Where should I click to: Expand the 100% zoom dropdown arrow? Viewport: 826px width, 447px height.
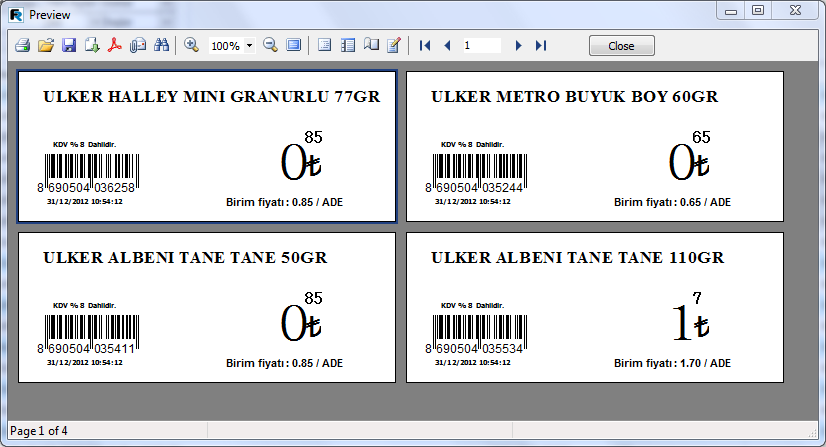click(250, 46)
